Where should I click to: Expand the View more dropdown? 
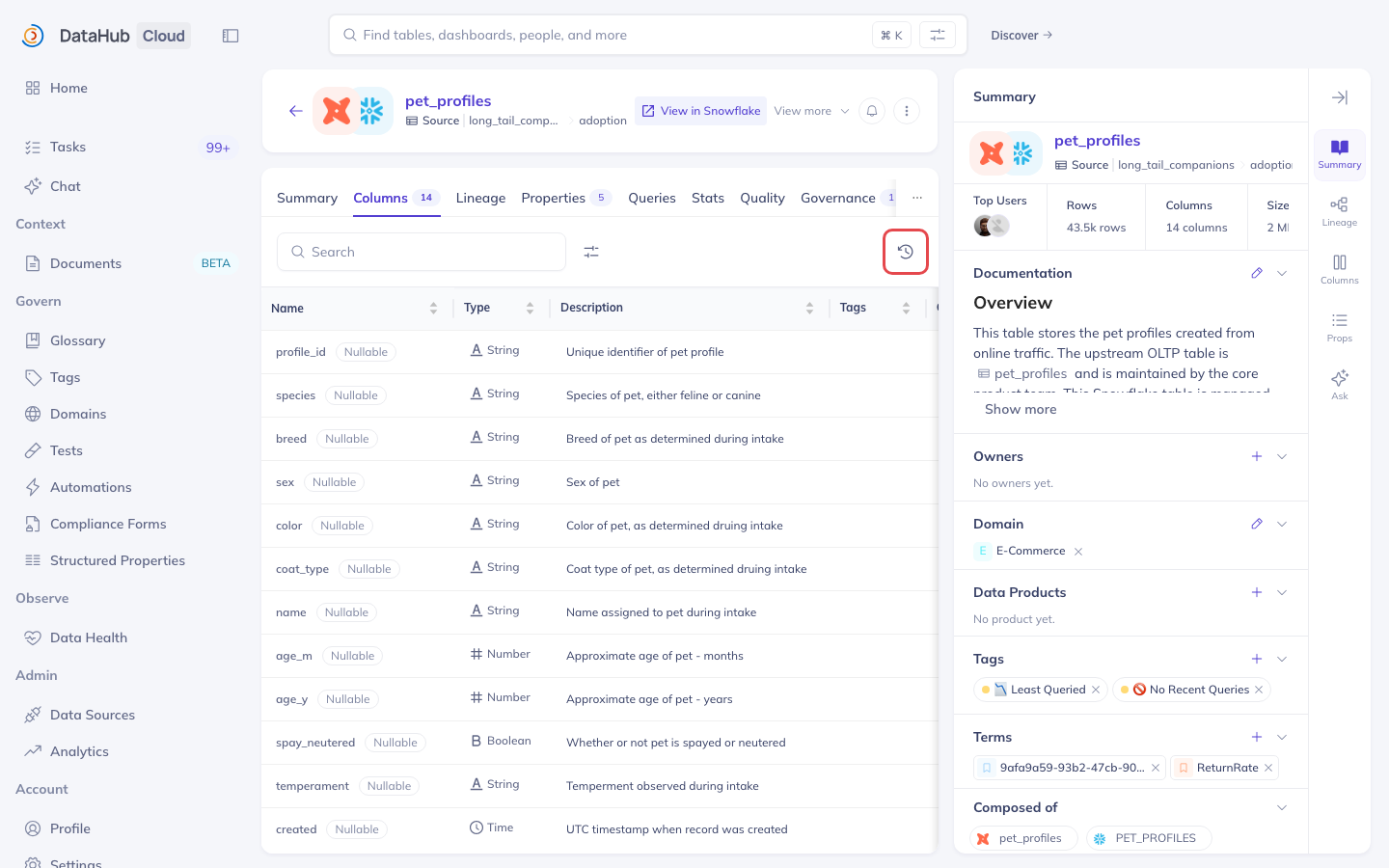[811, 111]
